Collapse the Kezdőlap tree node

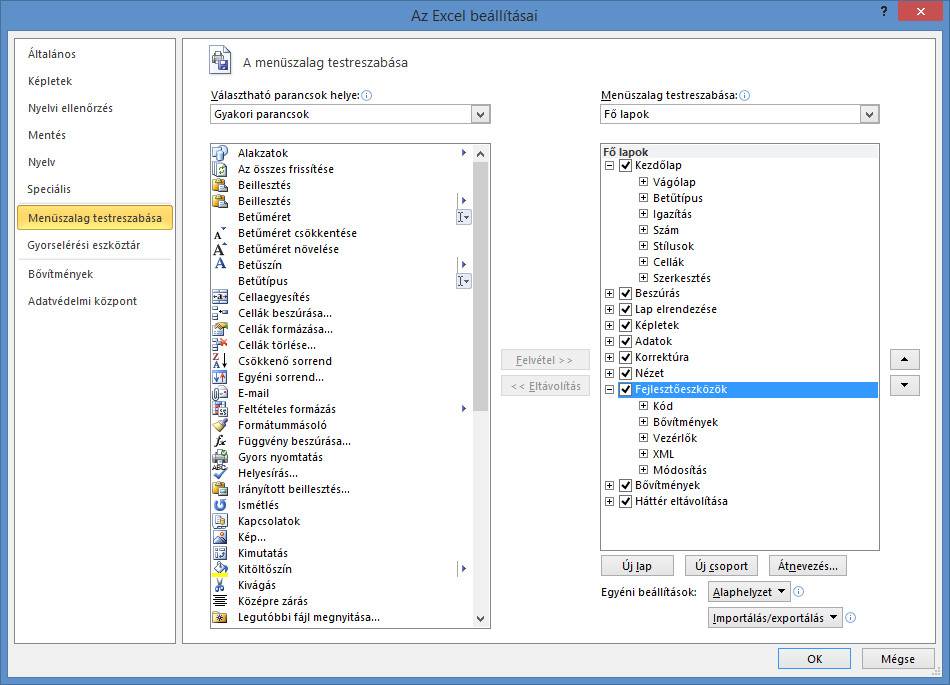click(610, 165)
